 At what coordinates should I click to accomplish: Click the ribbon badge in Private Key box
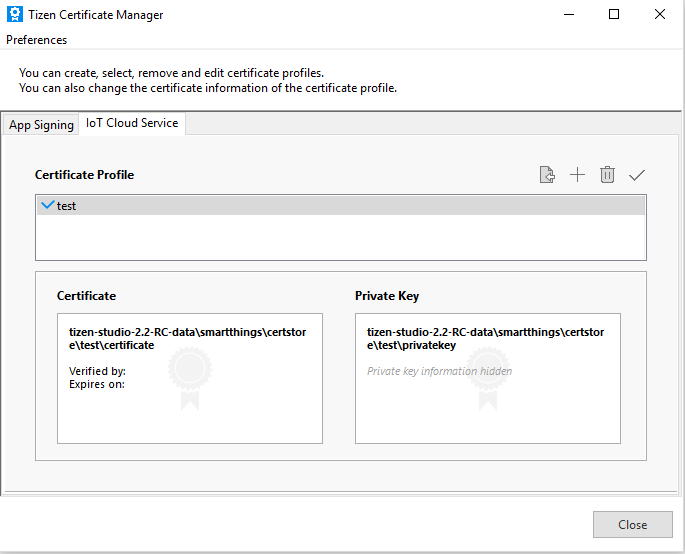click(x=487, y=377)
